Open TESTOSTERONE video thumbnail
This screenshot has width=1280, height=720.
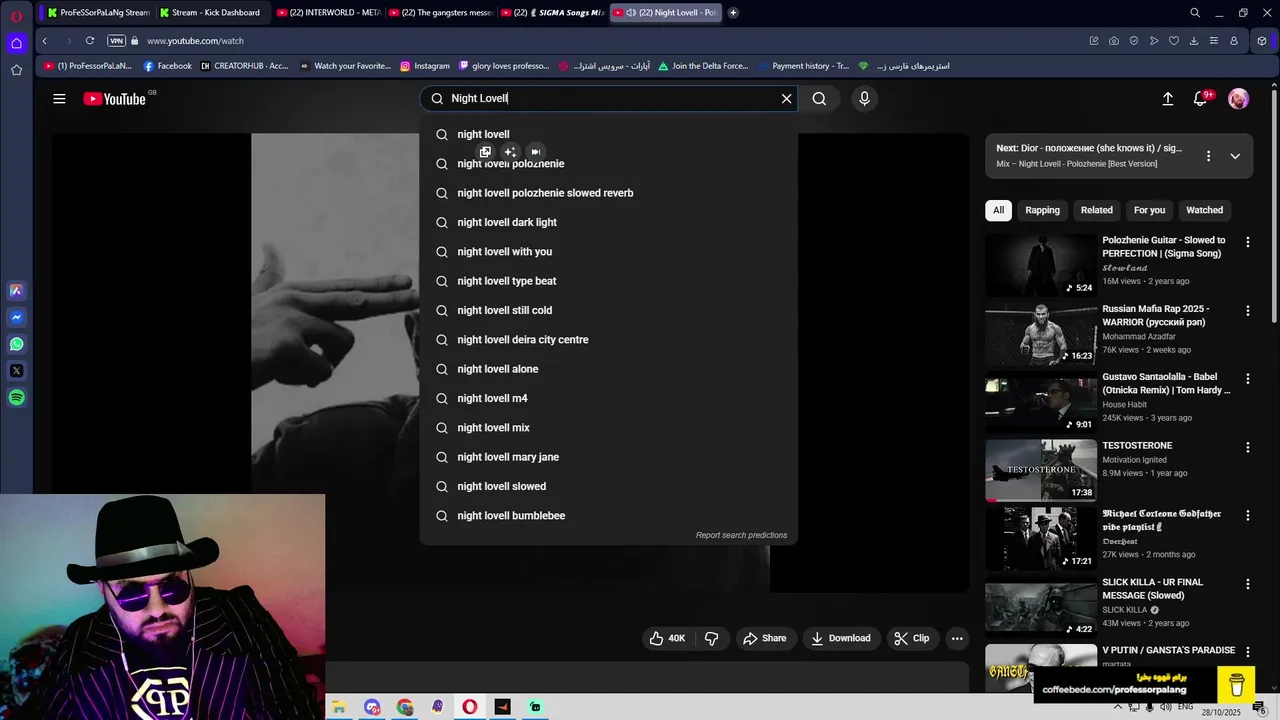[x=1041, y=470]
